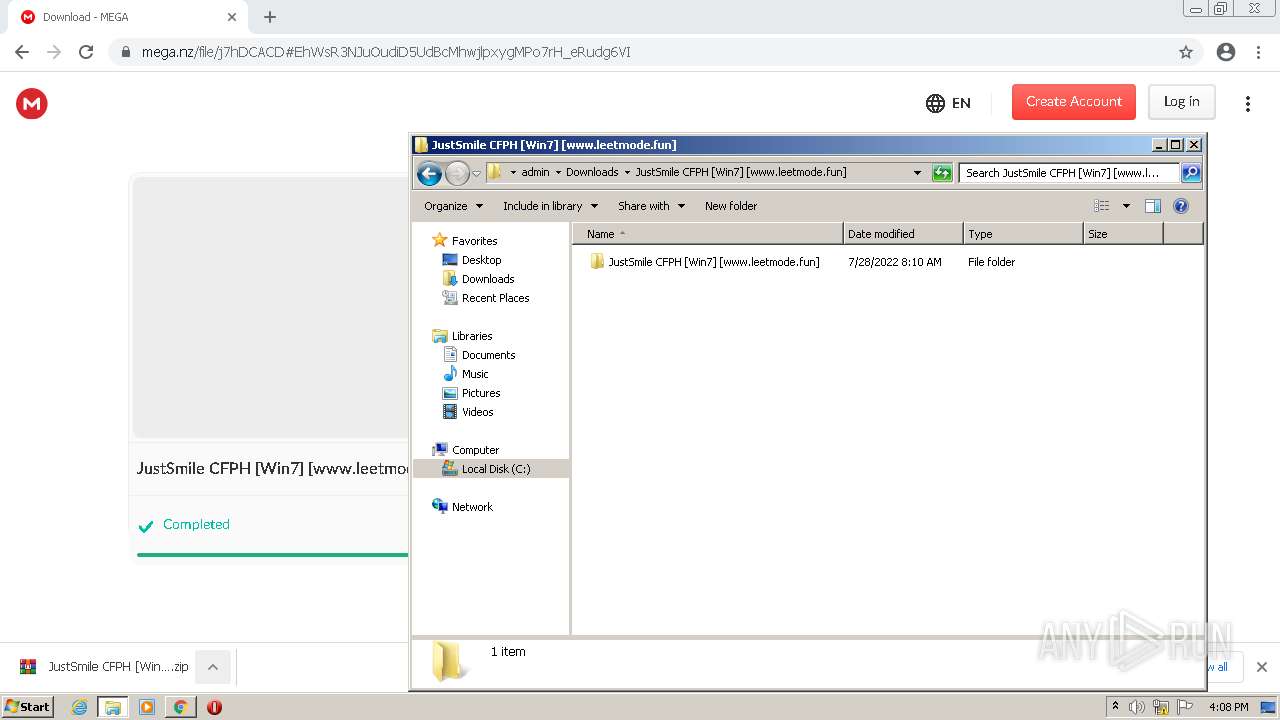Click the Create Account button on MEGA
Screen dimensions: 1280x720
point(1074,101)
